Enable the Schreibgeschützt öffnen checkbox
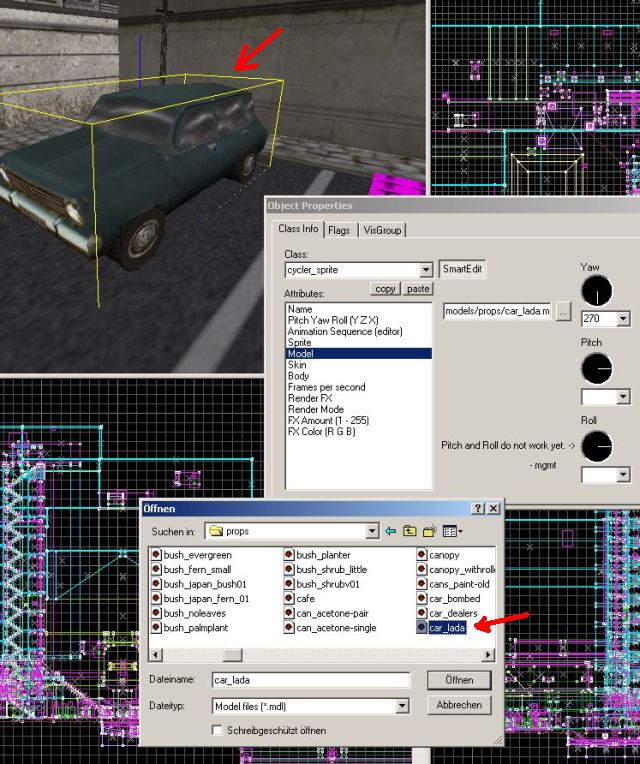The image size is (640, 764). (x=217, y=731)
